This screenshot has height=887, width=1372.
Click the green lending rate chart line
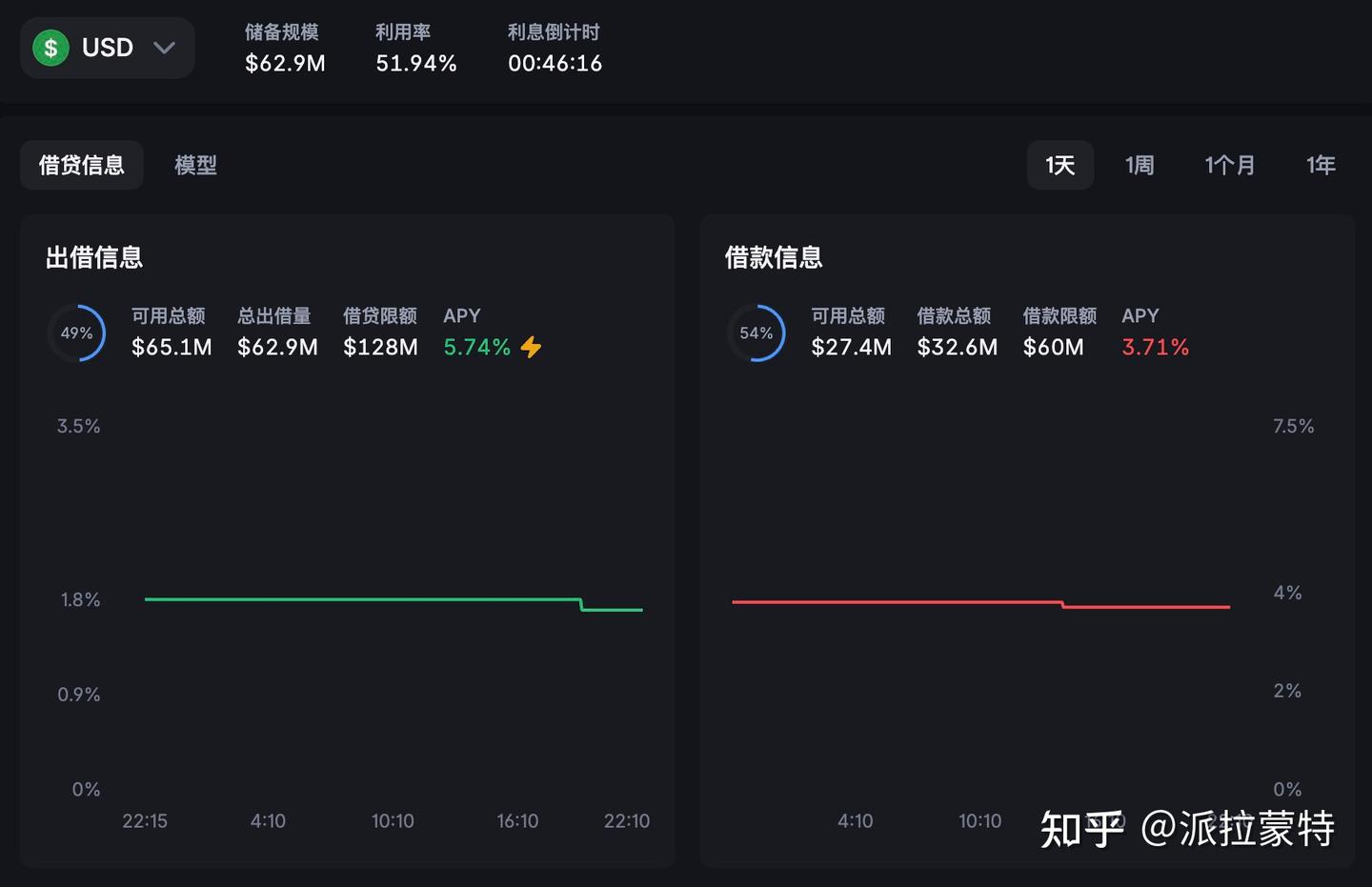(362, 598)
